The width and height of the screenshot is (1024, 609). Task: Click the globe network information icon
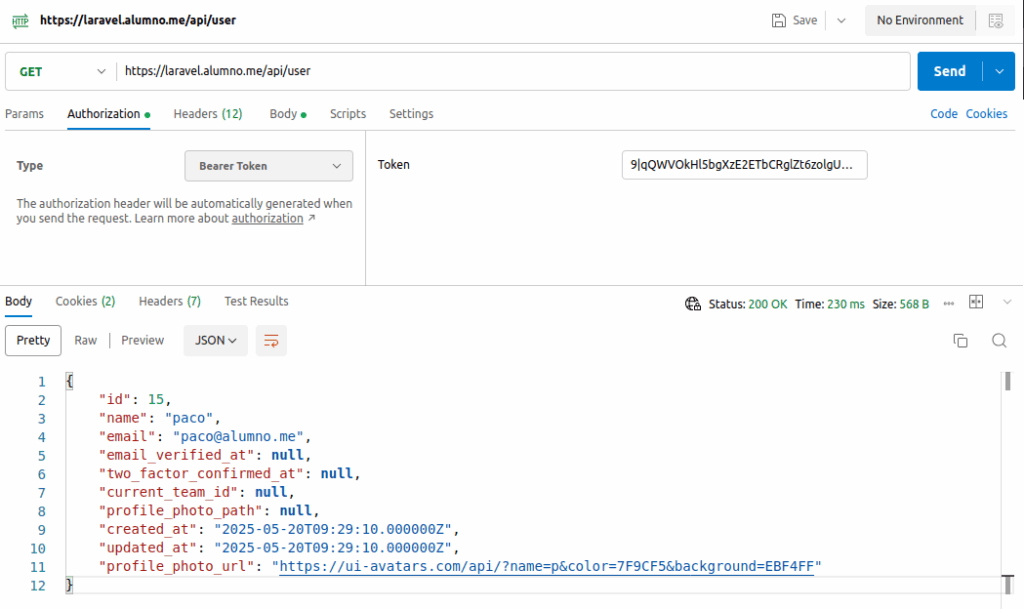(693, 302)
